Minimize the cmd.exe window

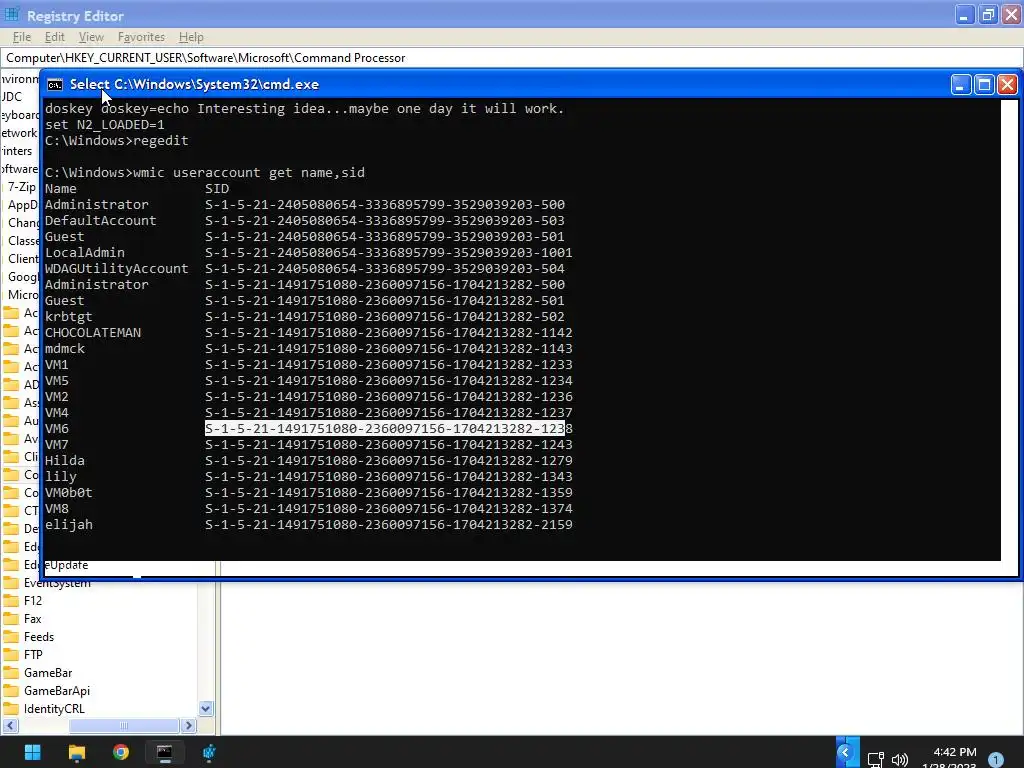(x=961, y=85)
